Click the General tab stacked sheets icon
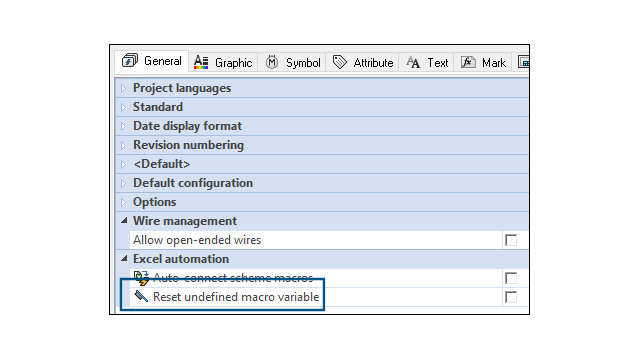This screenshot has height=360, width=640. pyautogui.click(x=130, y=61)
